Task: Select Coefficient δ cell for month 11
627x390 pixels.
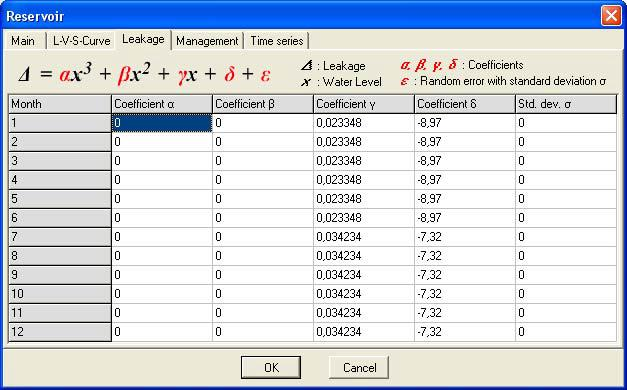Action: [465, 313]
